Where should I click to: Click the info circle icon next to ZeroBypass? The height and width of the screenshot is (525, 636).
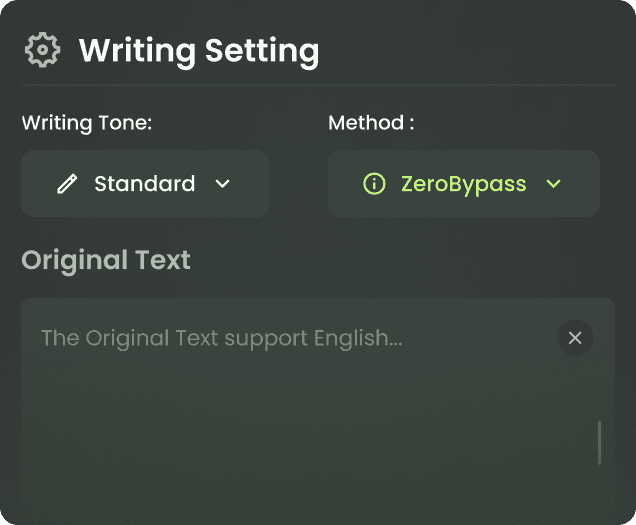(x=374, y=184)
